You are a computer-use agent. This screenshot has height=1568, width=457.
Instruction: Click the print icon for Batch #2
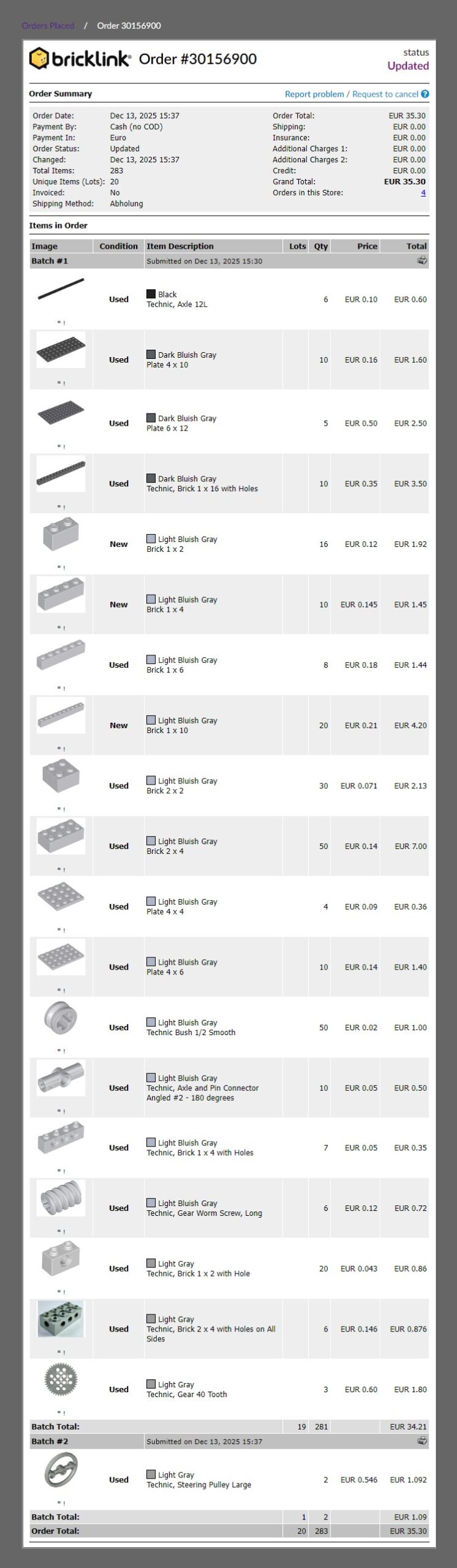422,1441
